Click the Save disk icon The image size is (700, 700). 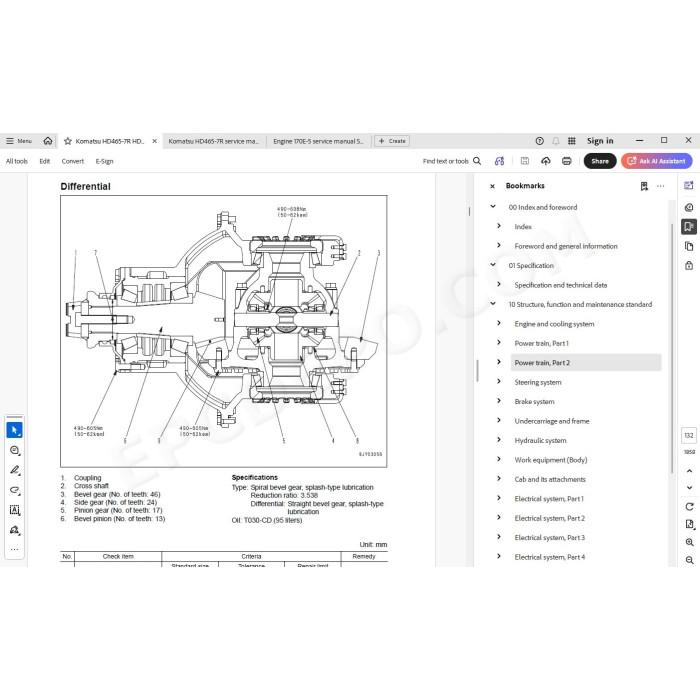pyautogui.click(x=525, y=161)
